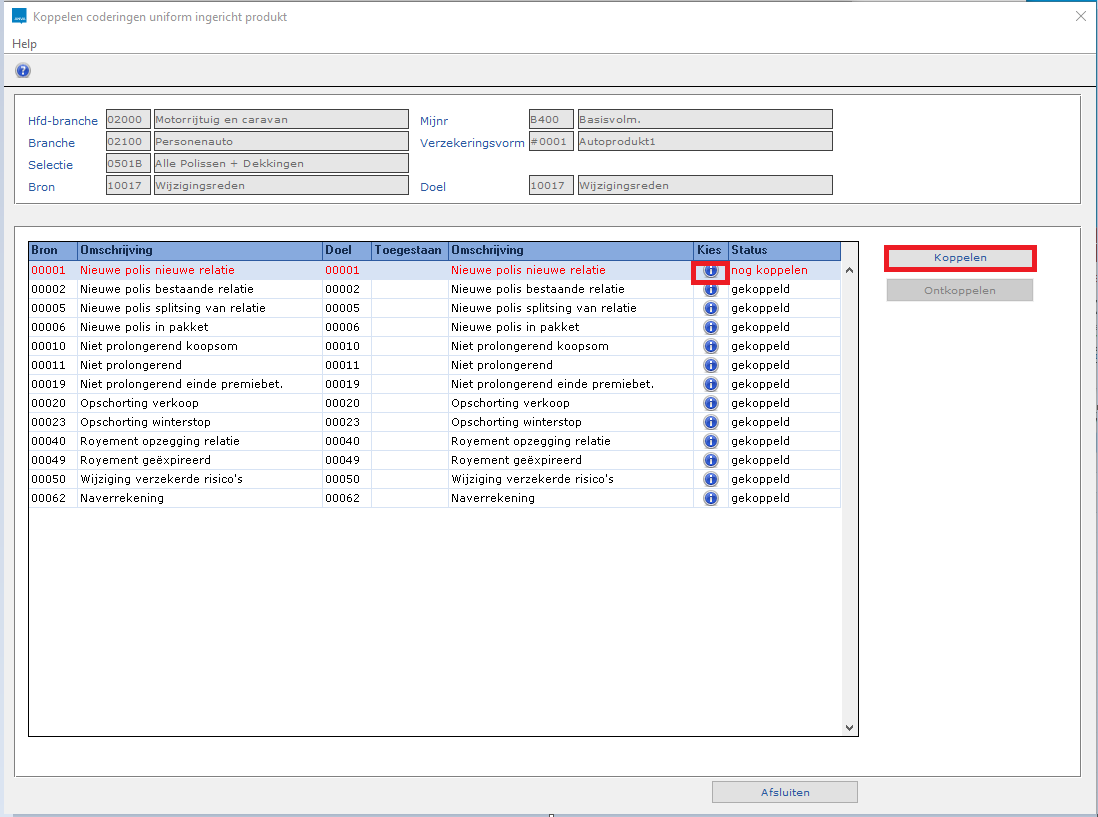The height and width of the screenshot is (817, 1098).
Task: Click Kies icon for Wijziging verzekerde risico's
Action: (710, 480)
